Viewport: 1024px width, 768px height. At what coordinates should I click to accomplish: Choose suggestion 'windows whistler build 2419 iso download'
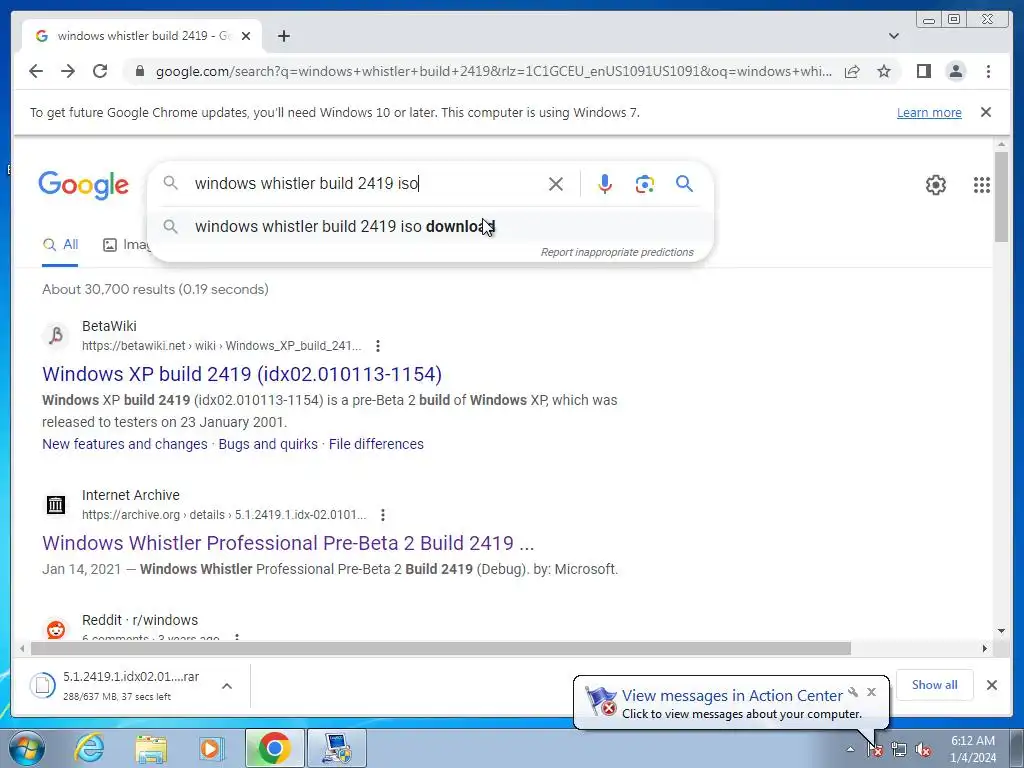tap(430, 227)
